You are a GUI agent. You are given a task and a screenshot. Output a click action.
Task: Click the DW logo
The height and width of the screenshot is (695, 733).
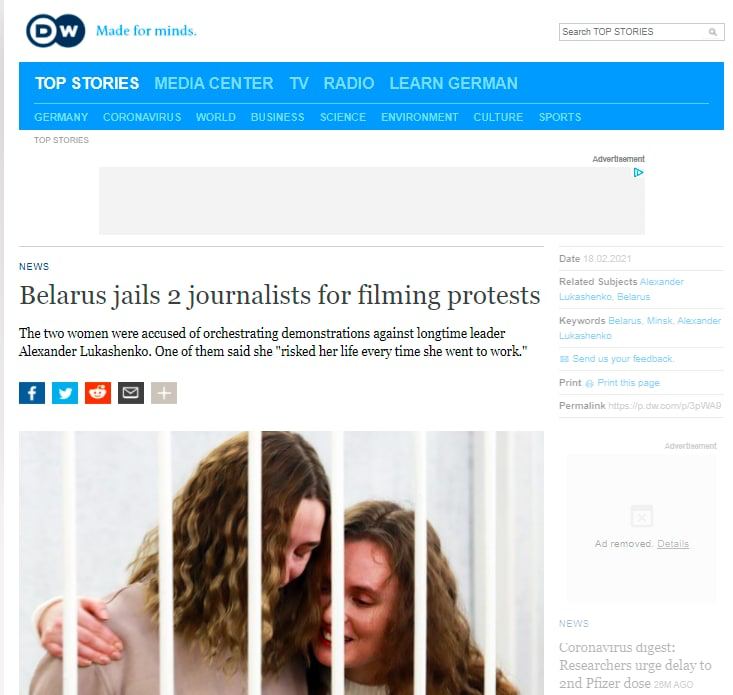(x=56, y=31)
